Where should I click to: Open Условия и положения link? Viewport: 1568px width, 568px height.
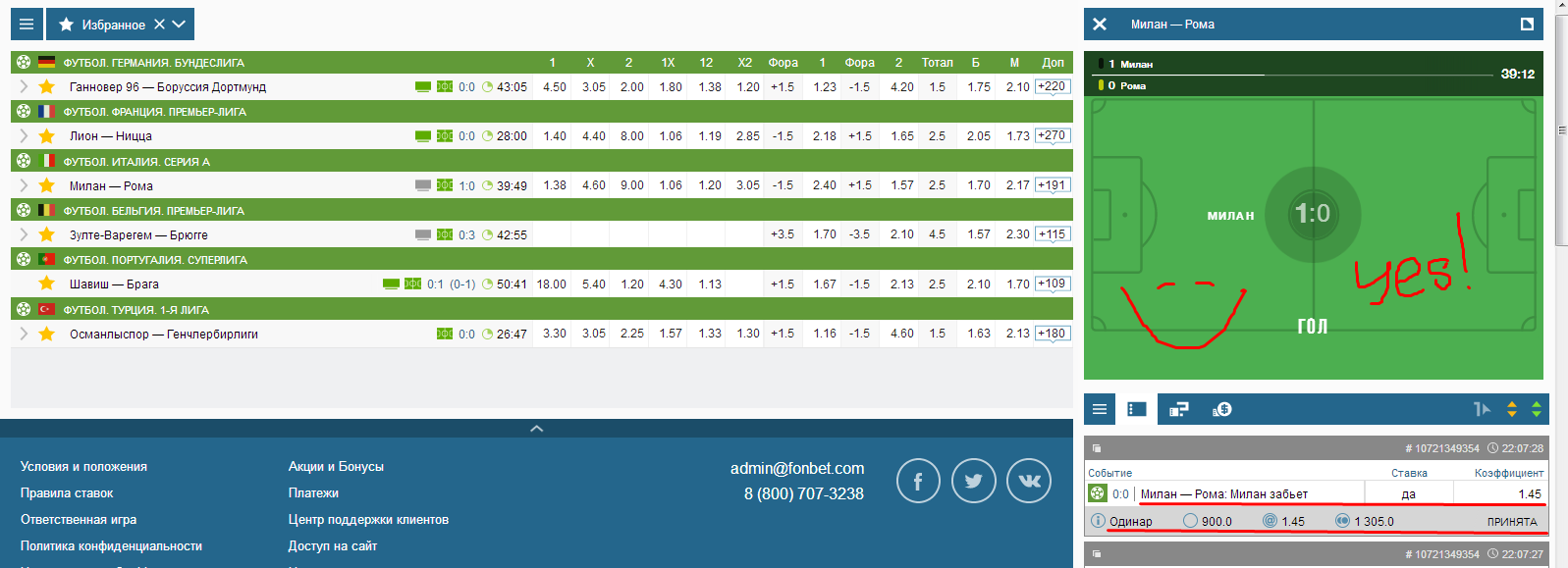pos(83,466)
